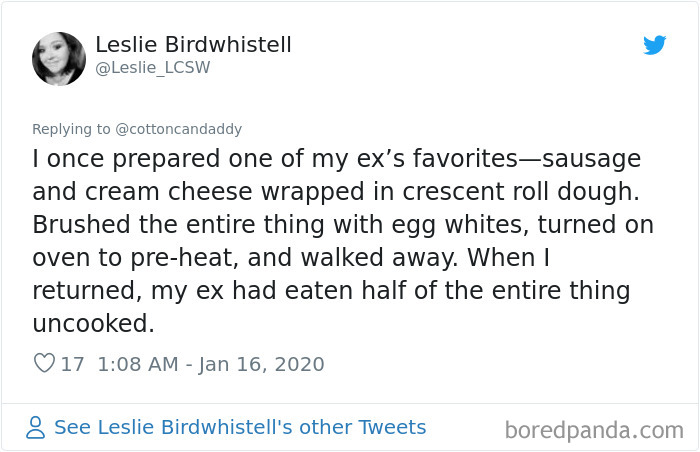This screenshot has width=700, height=452.
Task: Click the like count of 17
Action: point(72,364)
